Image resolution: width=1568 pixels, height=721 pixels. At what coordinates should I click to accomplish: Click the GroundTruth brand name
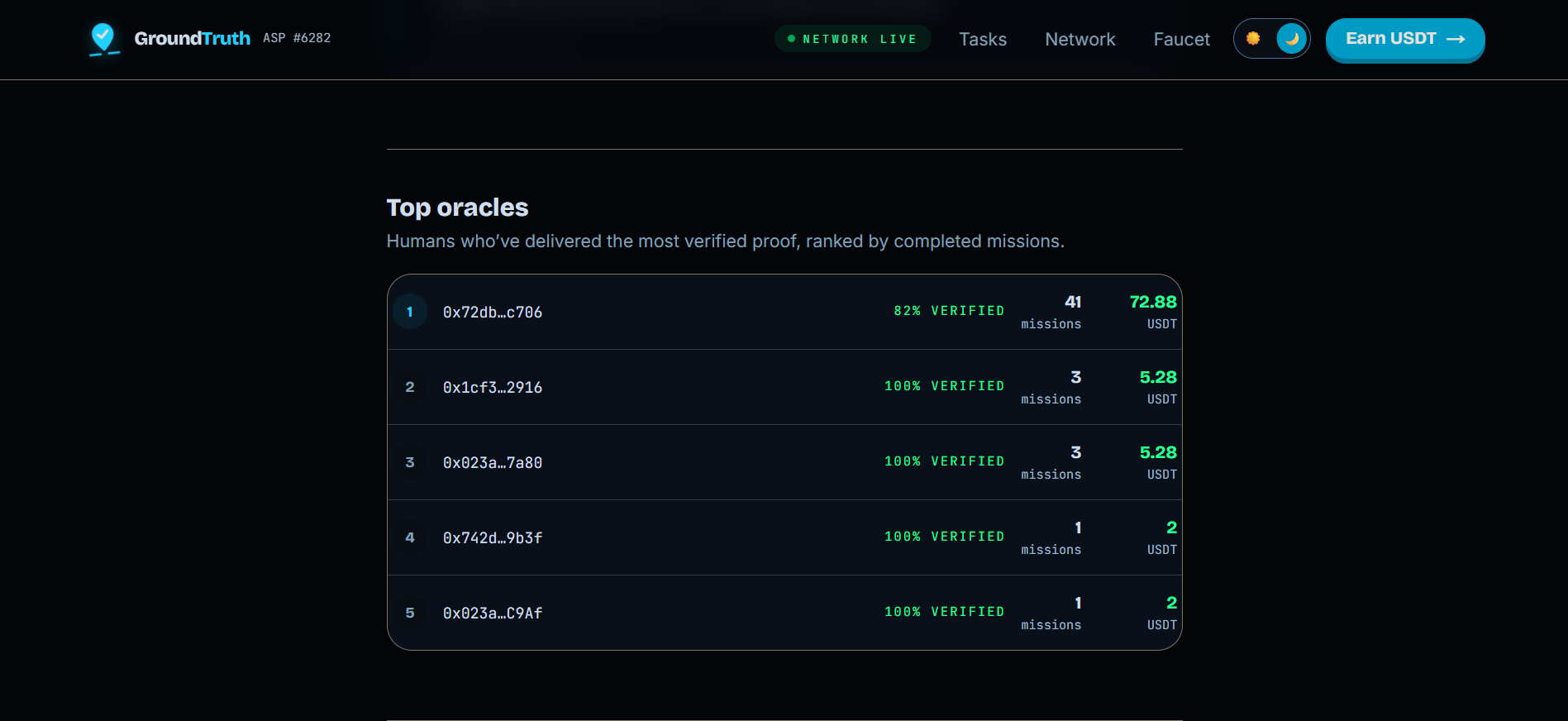pos(192,38)
